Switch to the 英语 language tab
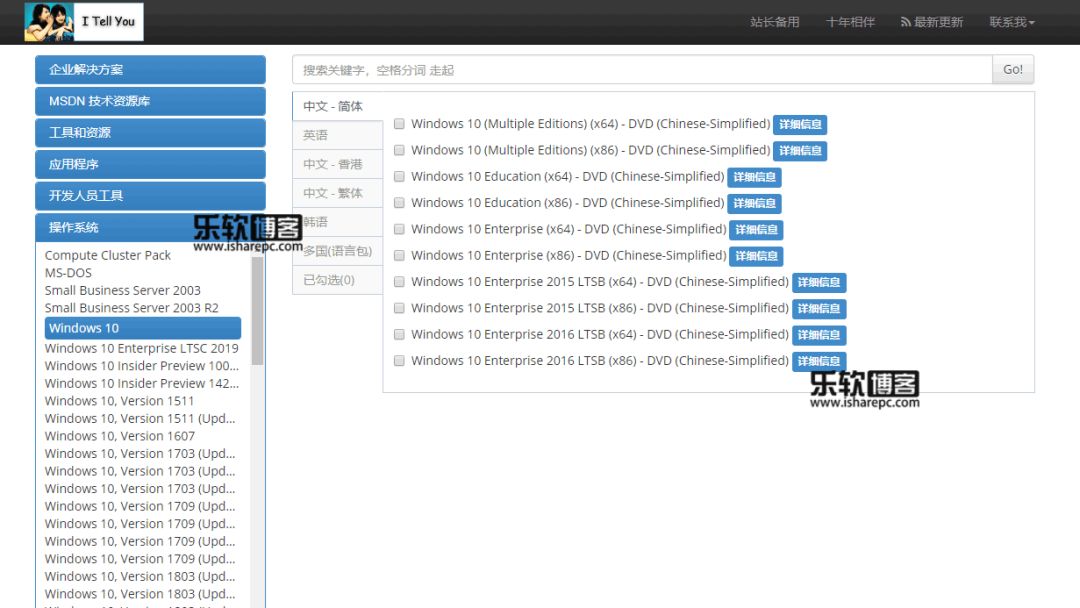 (x=338, y=135)
